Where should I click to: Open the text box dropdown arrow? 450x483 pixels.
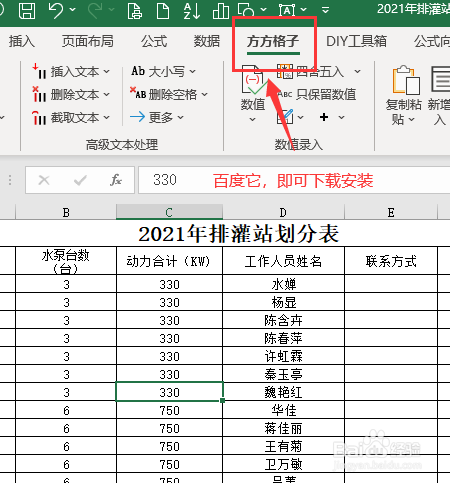303,10
